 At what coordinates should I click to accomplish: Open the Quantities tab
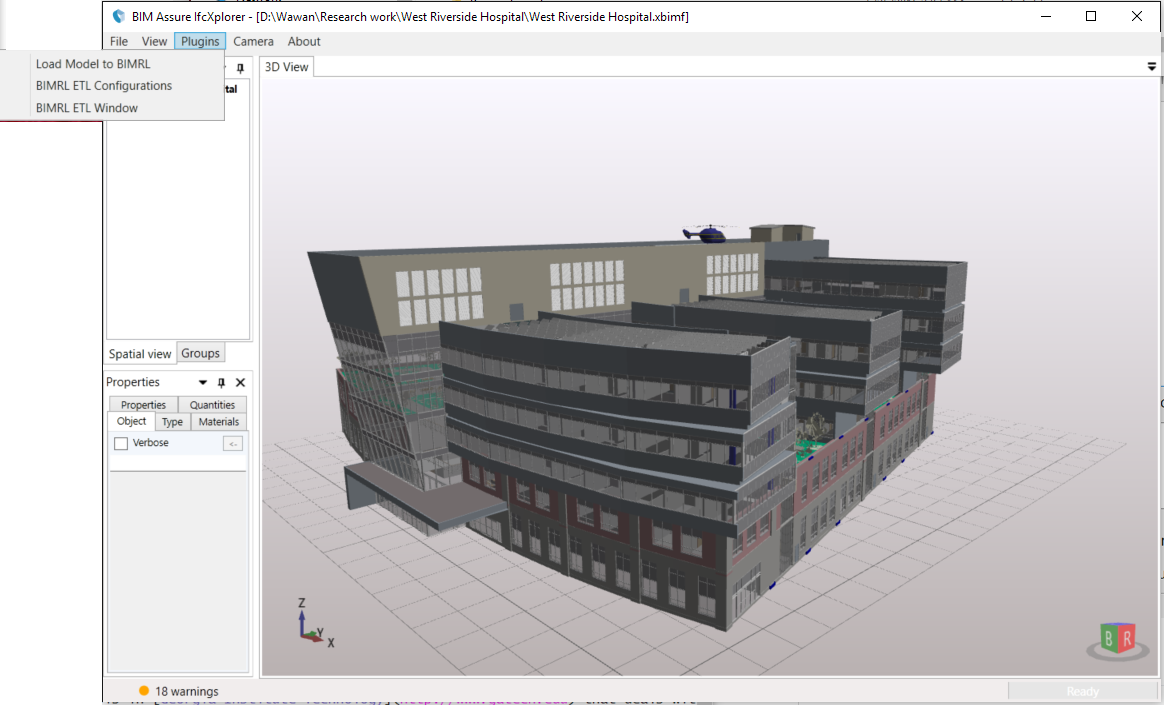click(x=212, y=404)
